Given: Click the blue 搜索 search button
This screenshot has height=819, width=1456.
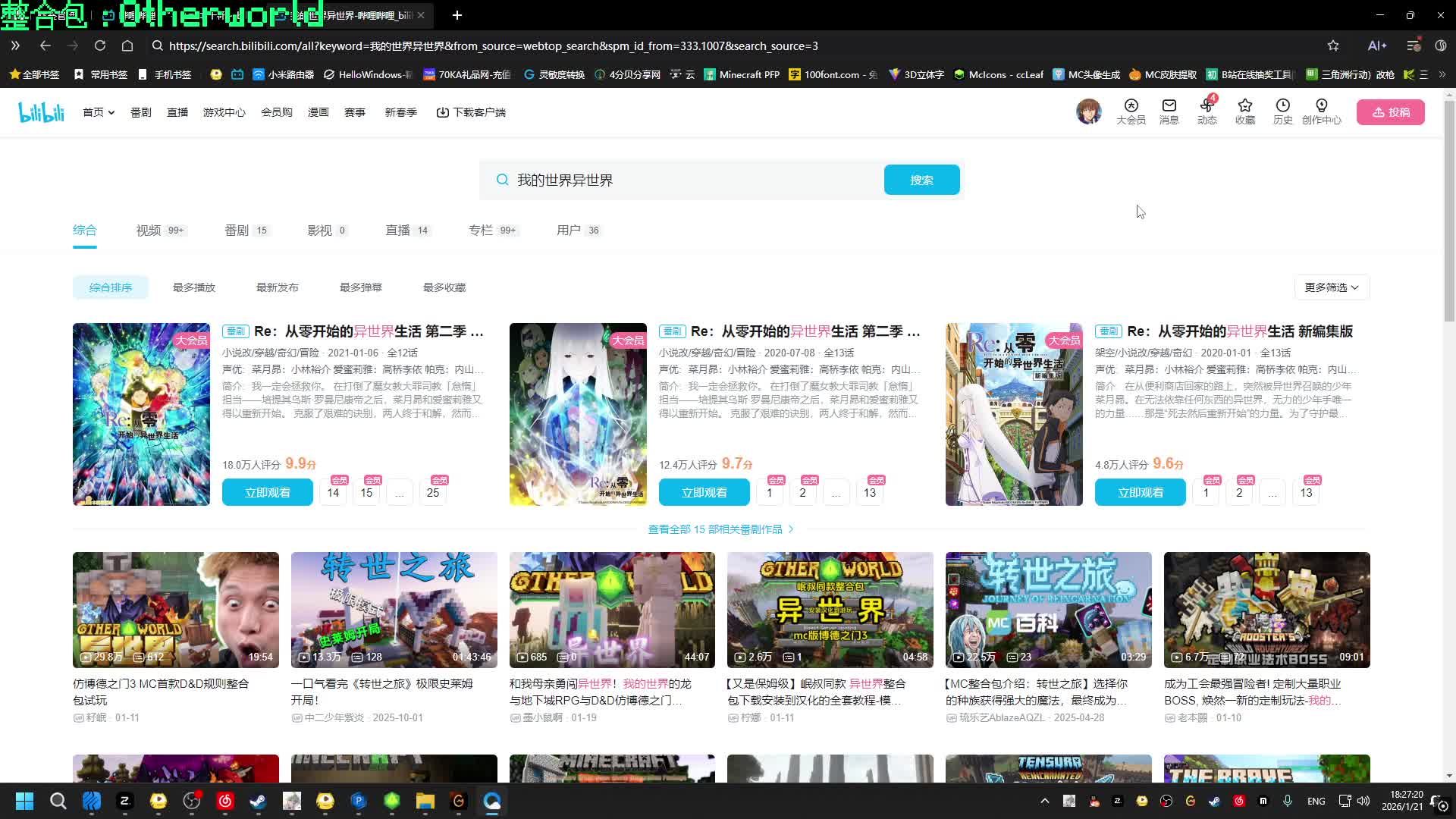Looking at the screenshot, I should coord(921,180).
